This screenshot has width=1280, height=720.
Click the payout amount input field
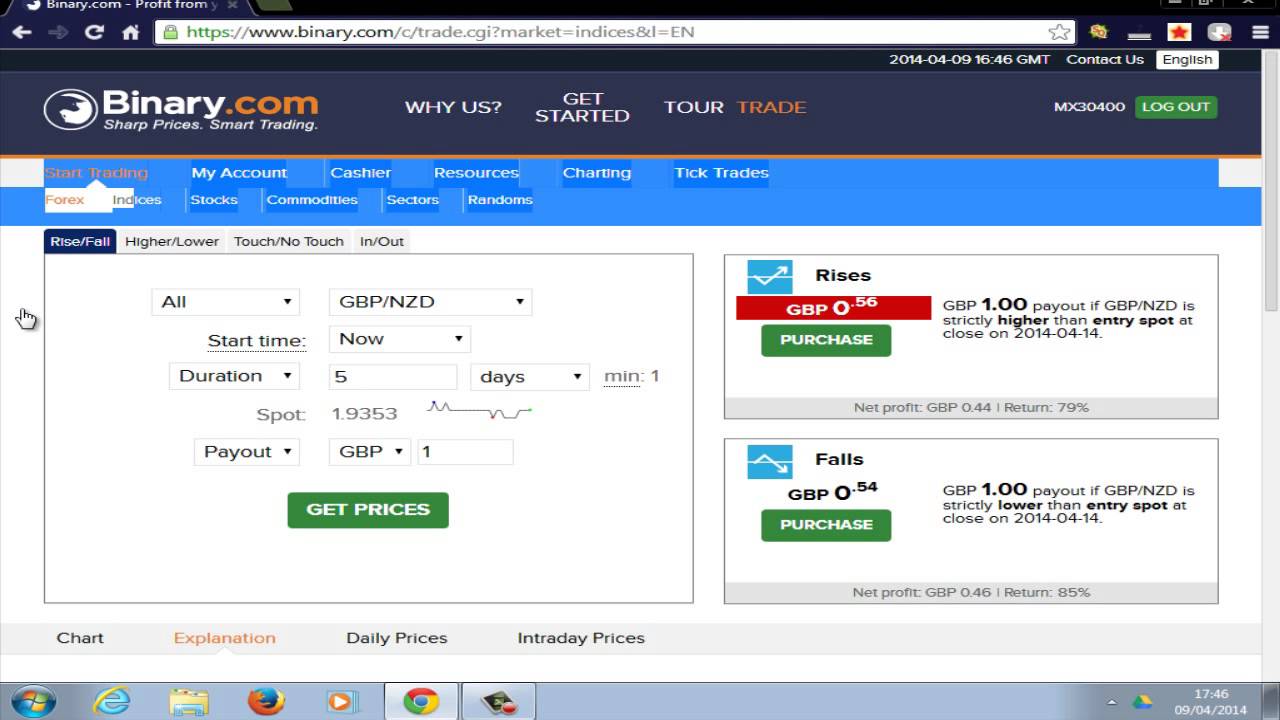pyautogui.click(x=465, y=452)
